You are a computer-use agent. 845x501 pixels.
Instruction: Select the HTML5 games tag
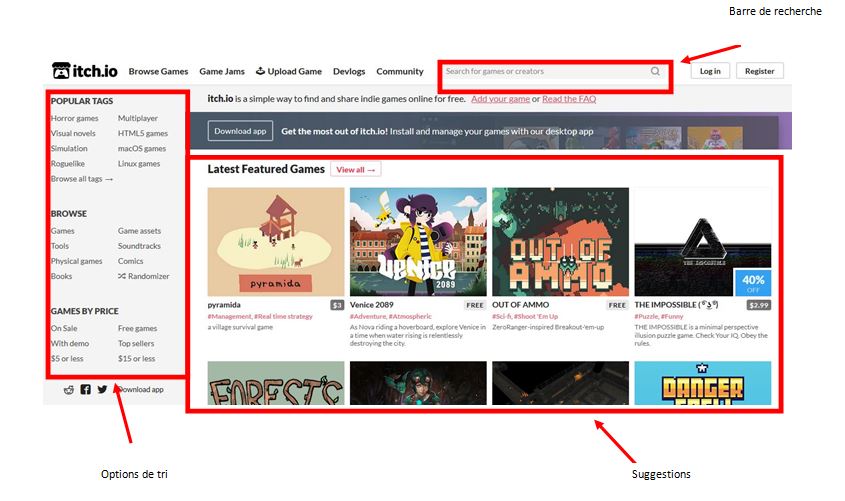[143, 133]
